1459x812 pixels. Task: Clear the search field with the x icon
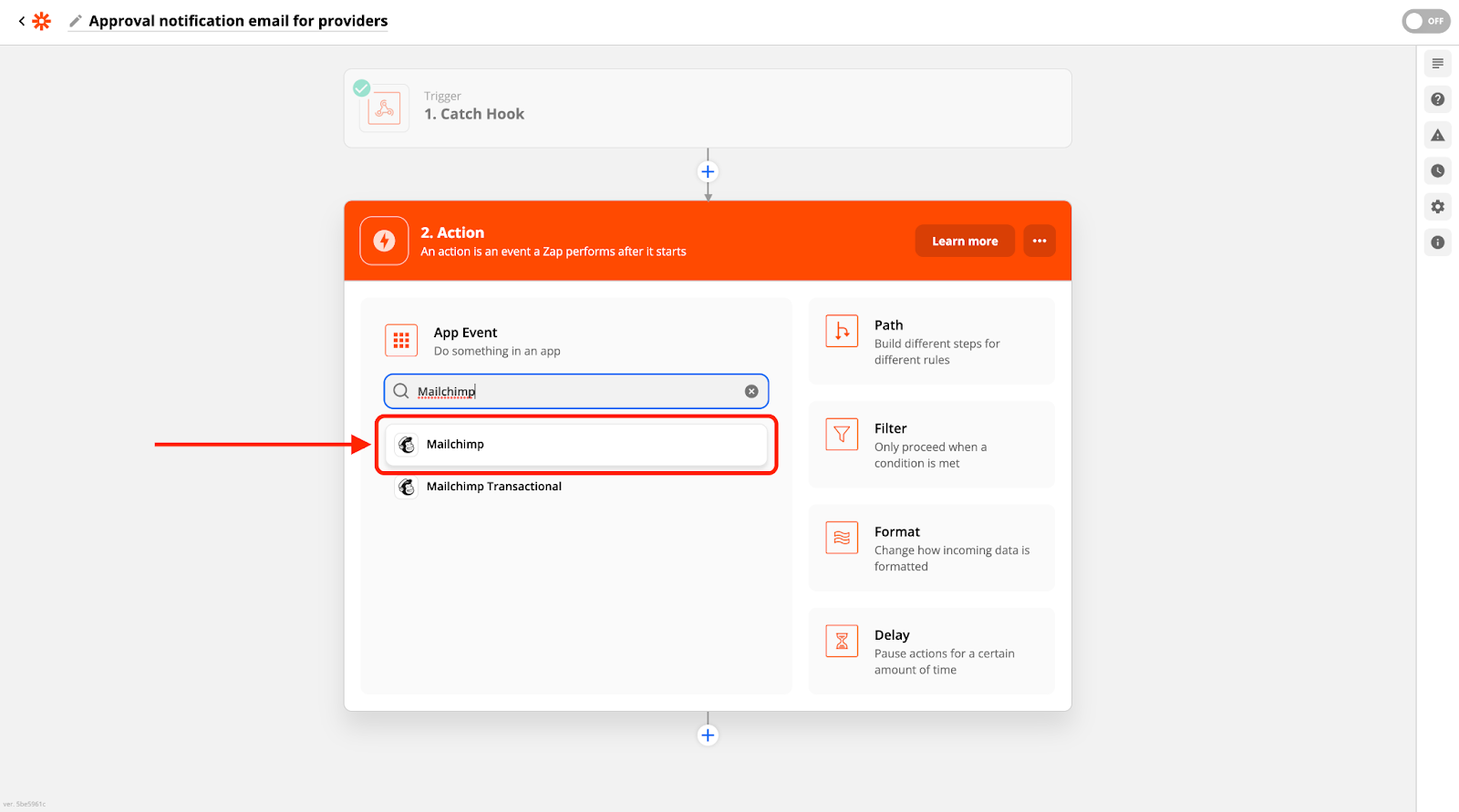tap(751, 391)
